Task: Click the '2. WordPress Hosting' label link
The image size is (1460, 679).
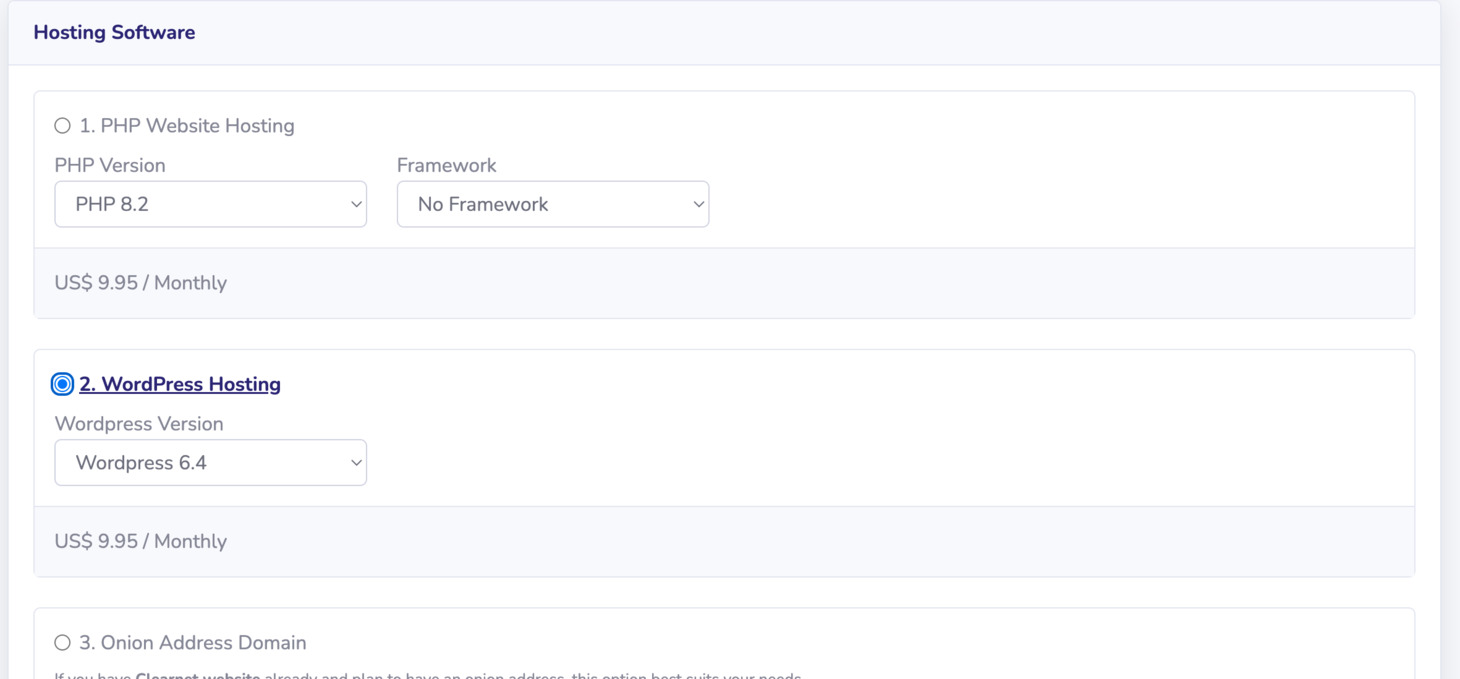Action: 180,384
